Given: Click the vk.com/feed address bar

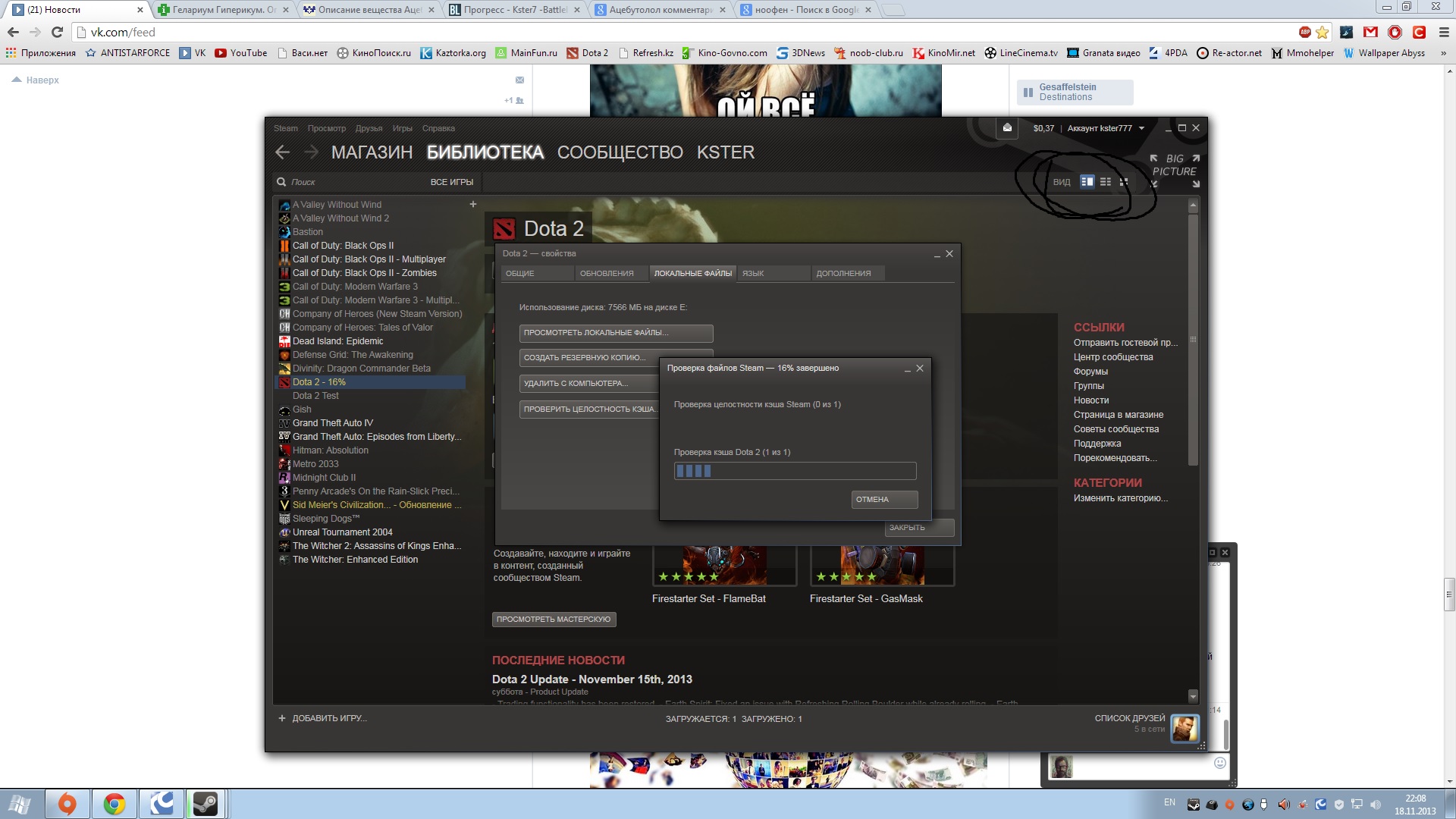Looking at the screenshot, I should [x=682, y=32].
